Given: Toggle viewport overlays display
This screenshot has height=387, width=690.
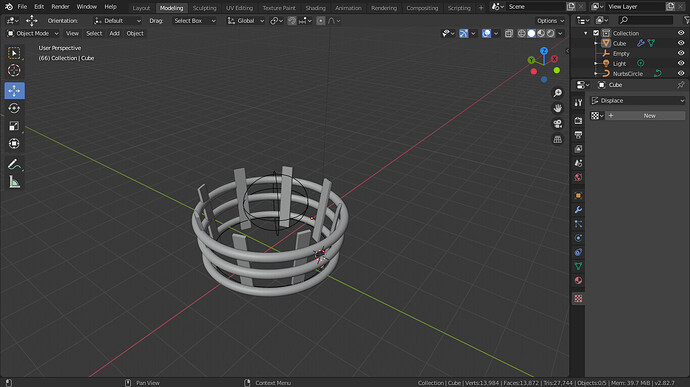Looking at the screenshot, I should 486,33.
